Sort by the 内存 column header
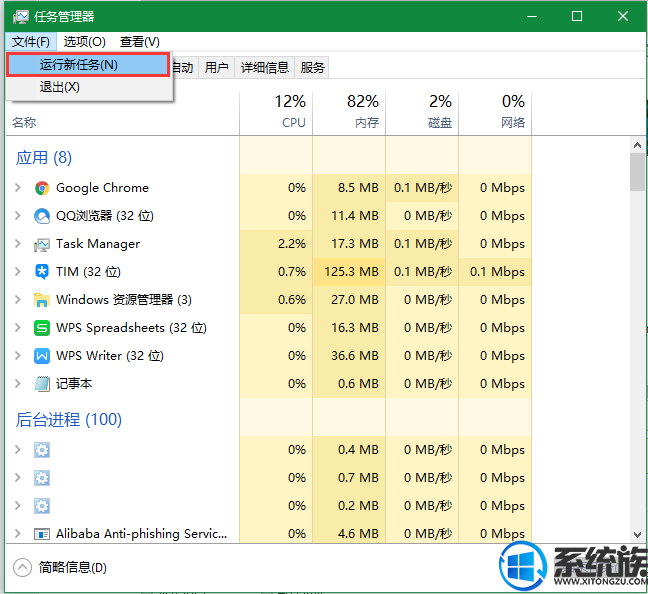Viewport: 648px width, 594px height. click(x=349, y=113)
